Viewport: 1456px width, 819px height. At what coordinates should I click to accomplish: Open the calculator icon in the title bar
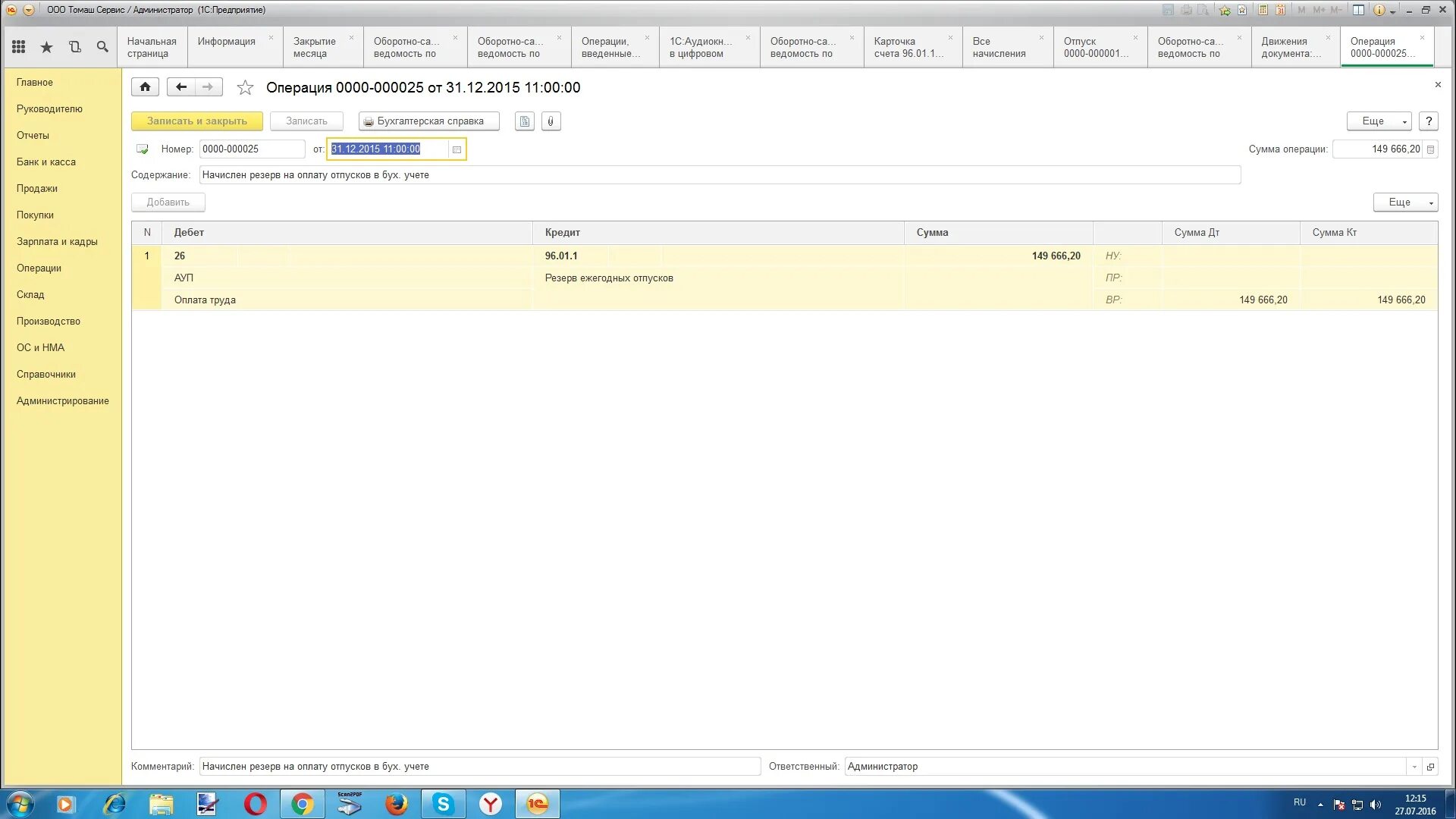click(1263, 10)
